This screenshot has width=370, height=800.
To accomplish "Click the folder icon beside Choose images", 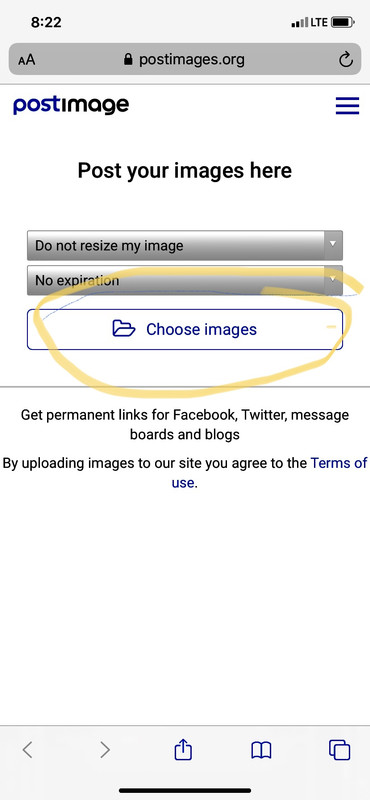I will 124,329.
